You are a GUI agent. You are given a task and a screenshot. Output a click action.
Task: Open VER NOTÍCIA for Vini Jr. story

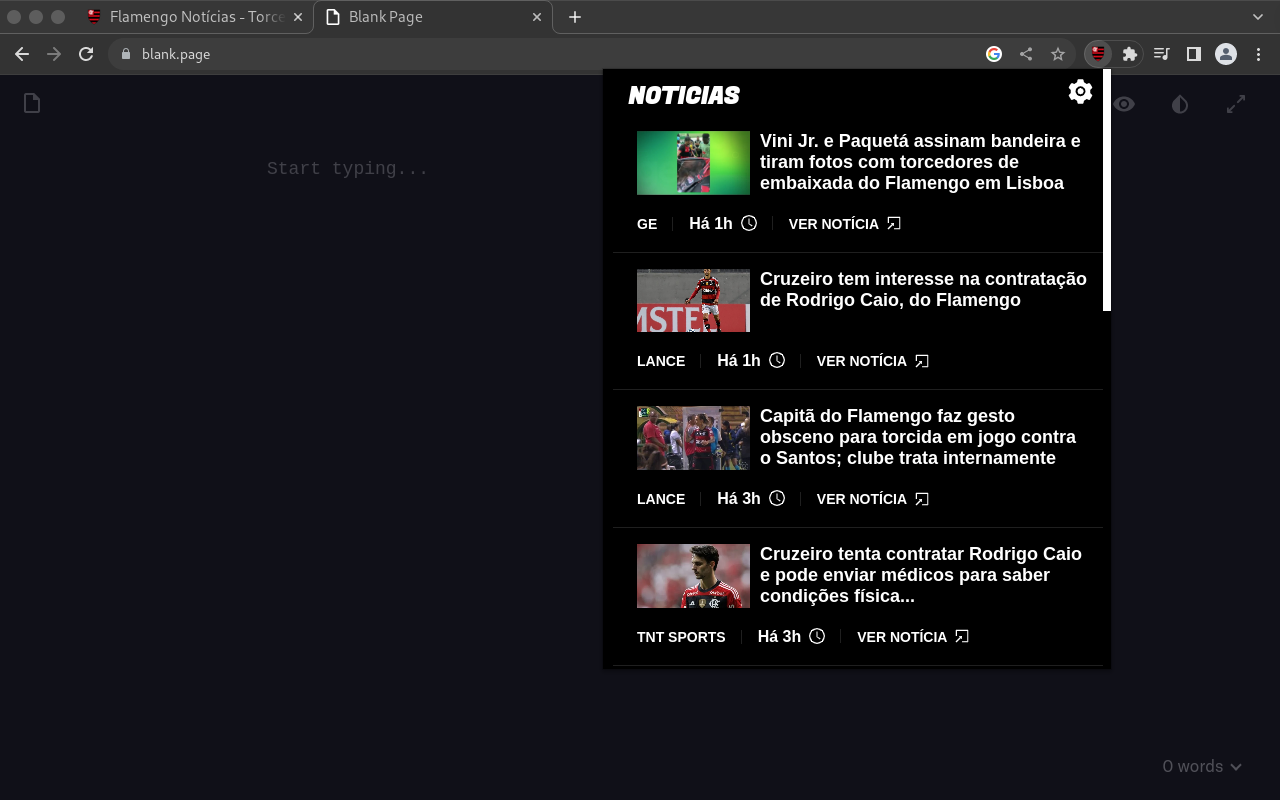pos(845,224)
